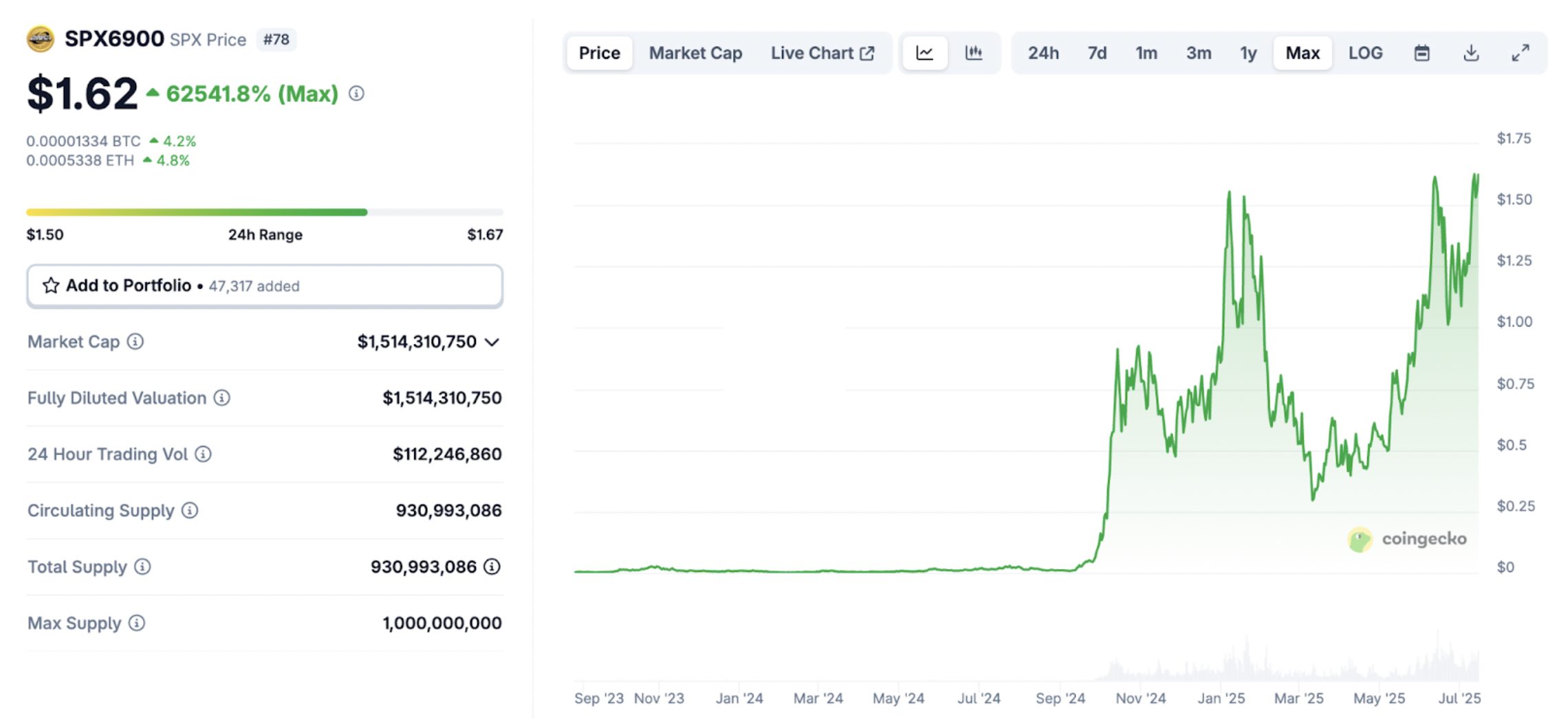This screenshot has height=726, width=1568.
Task: Click info icon next to Max Supply
Action: coord(137,623)
